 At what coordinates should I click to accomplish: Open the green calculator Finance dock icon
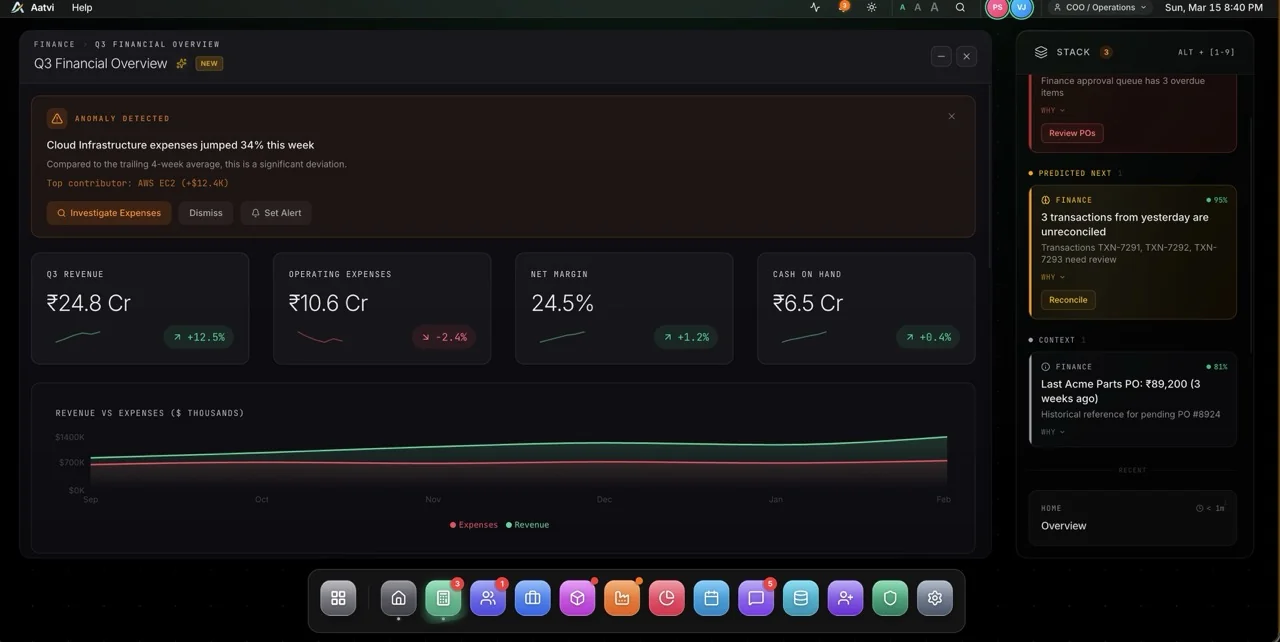443,598
